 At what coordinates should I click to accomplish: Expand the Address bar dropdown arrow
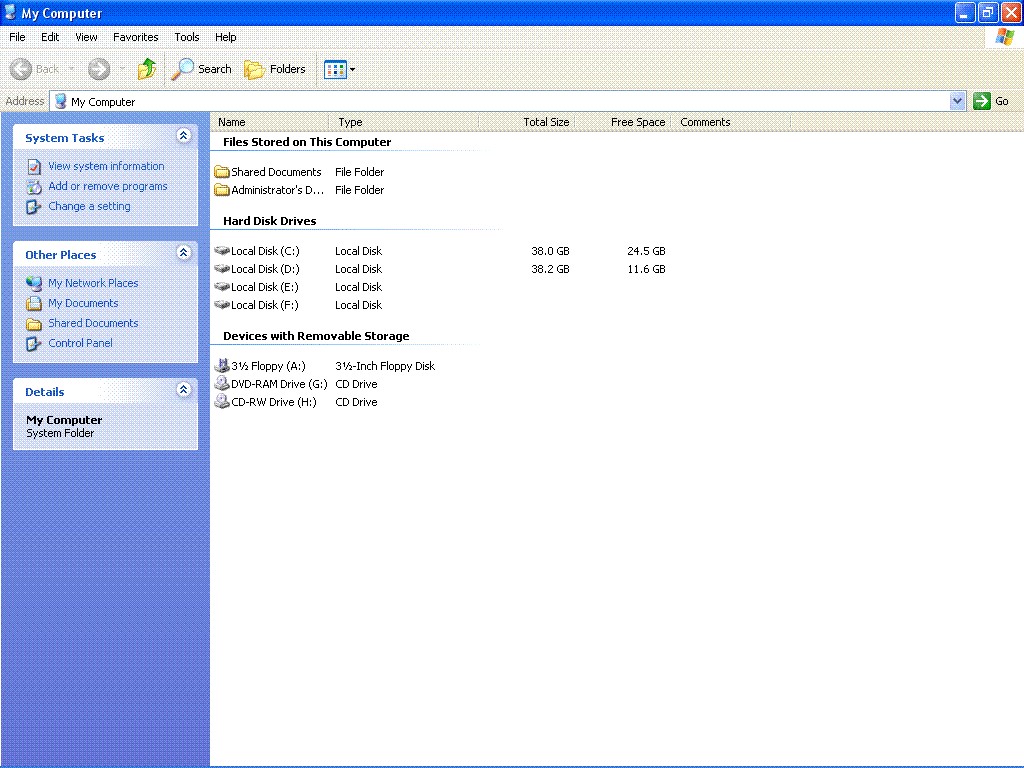tap(957, 101)
